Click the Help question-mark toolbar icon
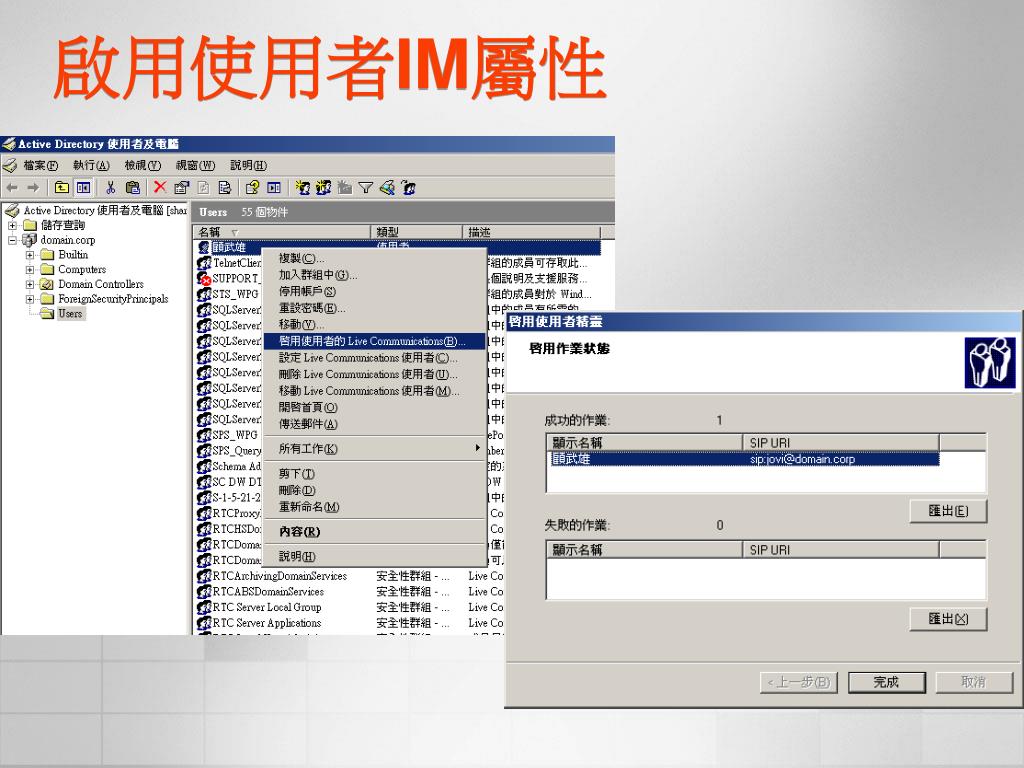This screenshot has width=1024, height=768. pos(252,188)
